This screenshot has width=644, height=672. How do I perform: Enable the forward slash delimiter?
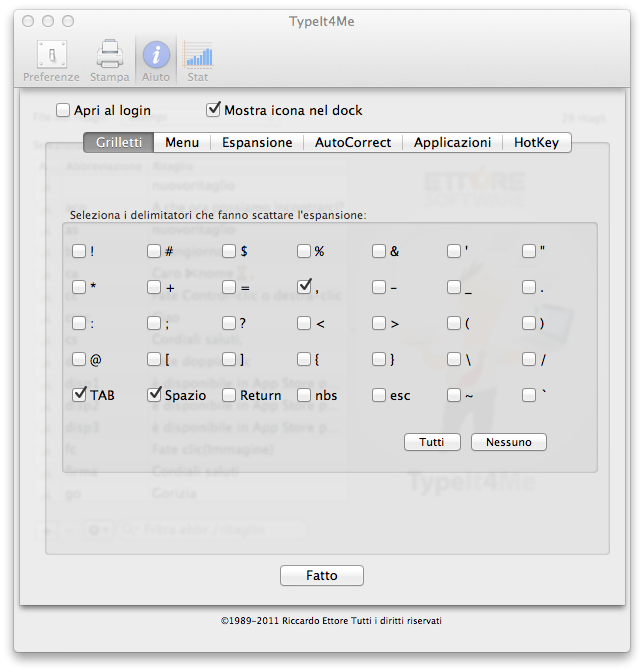[529, 359]
